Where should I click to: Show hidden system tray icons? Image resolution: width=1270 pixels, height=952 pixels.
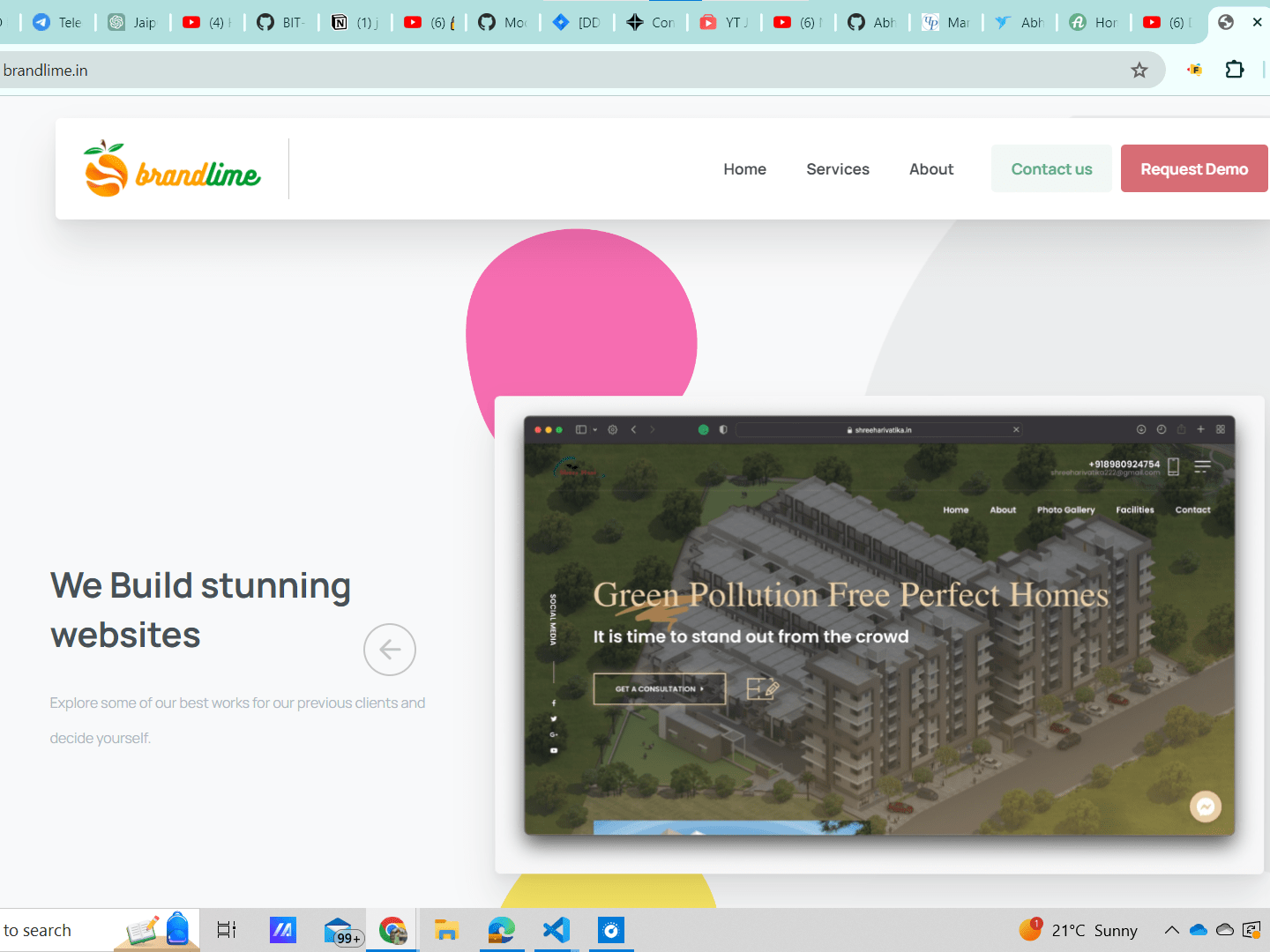pyautogui.click(x=1171, y=930)
